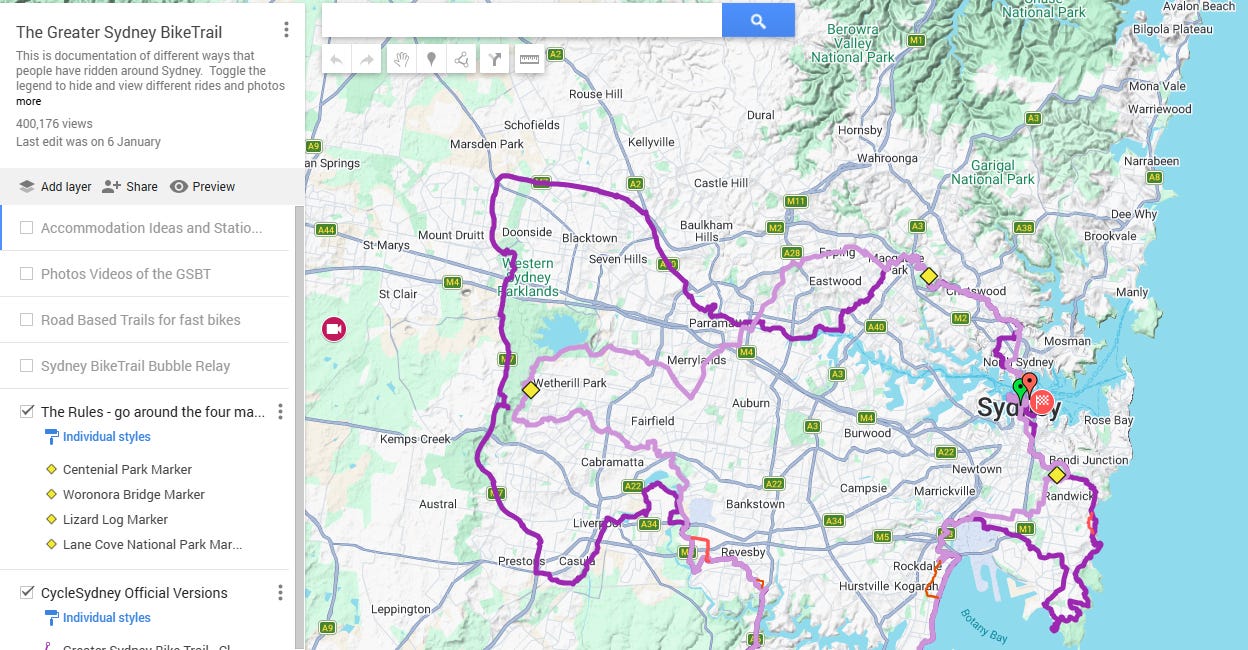Viewport: 1248px width, 650px height.
Task: Click the Garigal National Park map label
Action: (x=993, y=172)
